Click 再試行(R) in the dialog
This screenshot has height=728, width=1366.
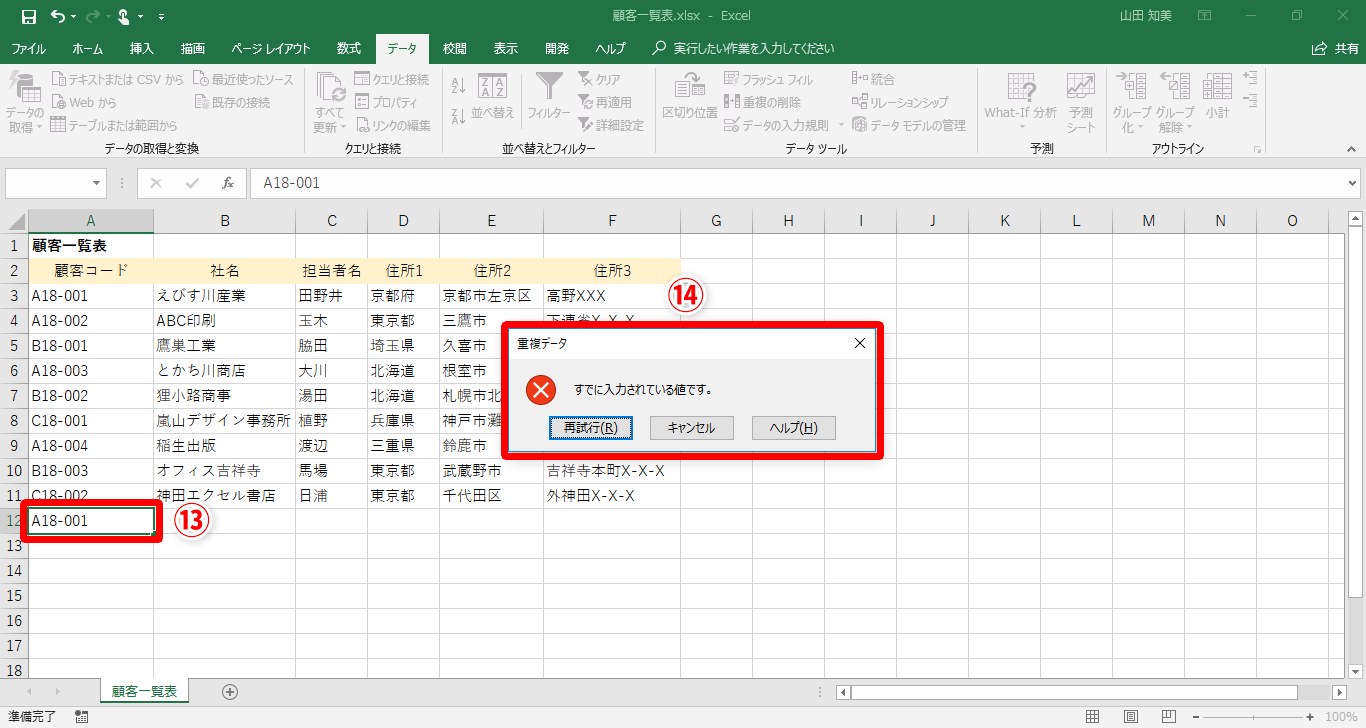590,428
